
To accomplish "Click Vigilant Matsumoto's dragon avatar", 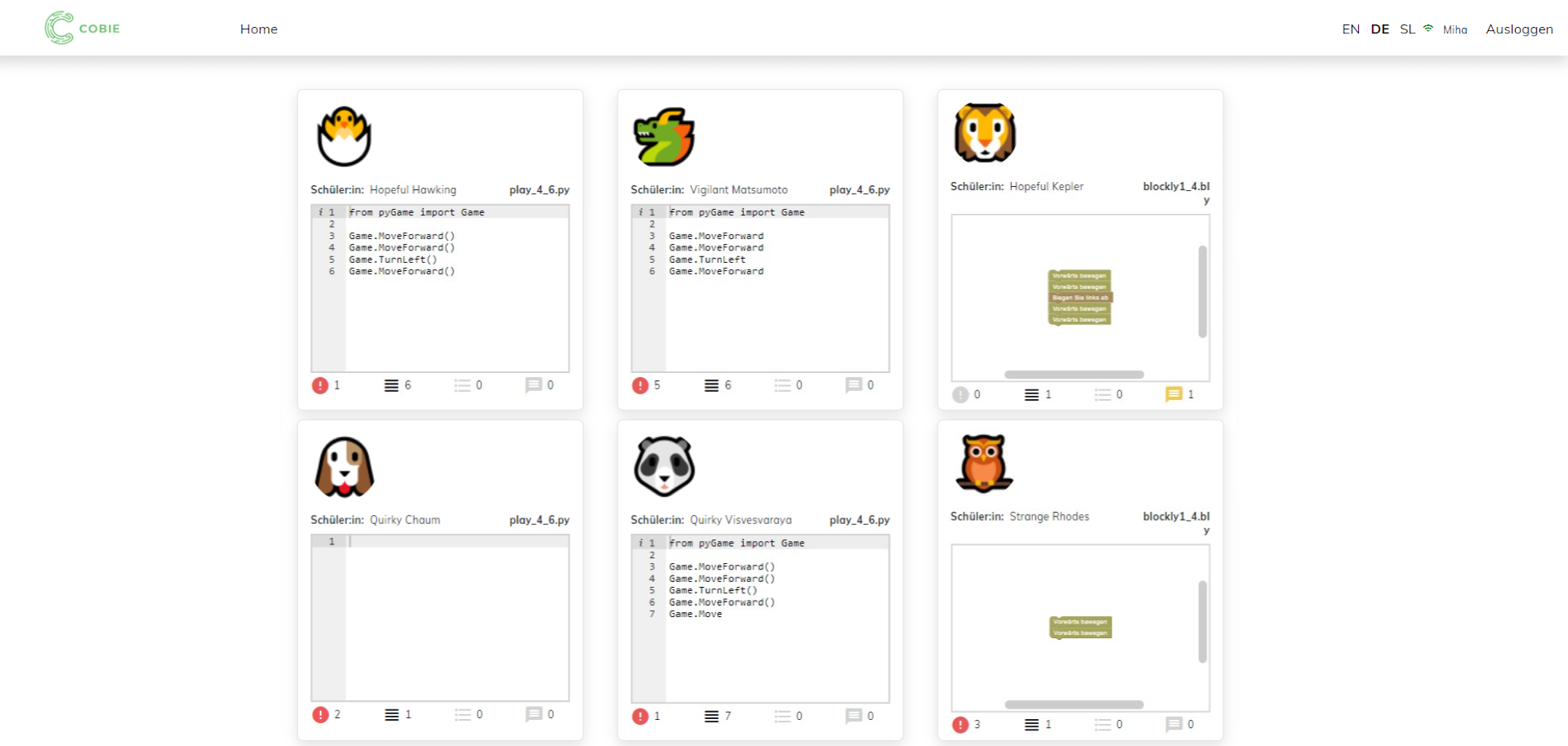I will tap(664, 136).
